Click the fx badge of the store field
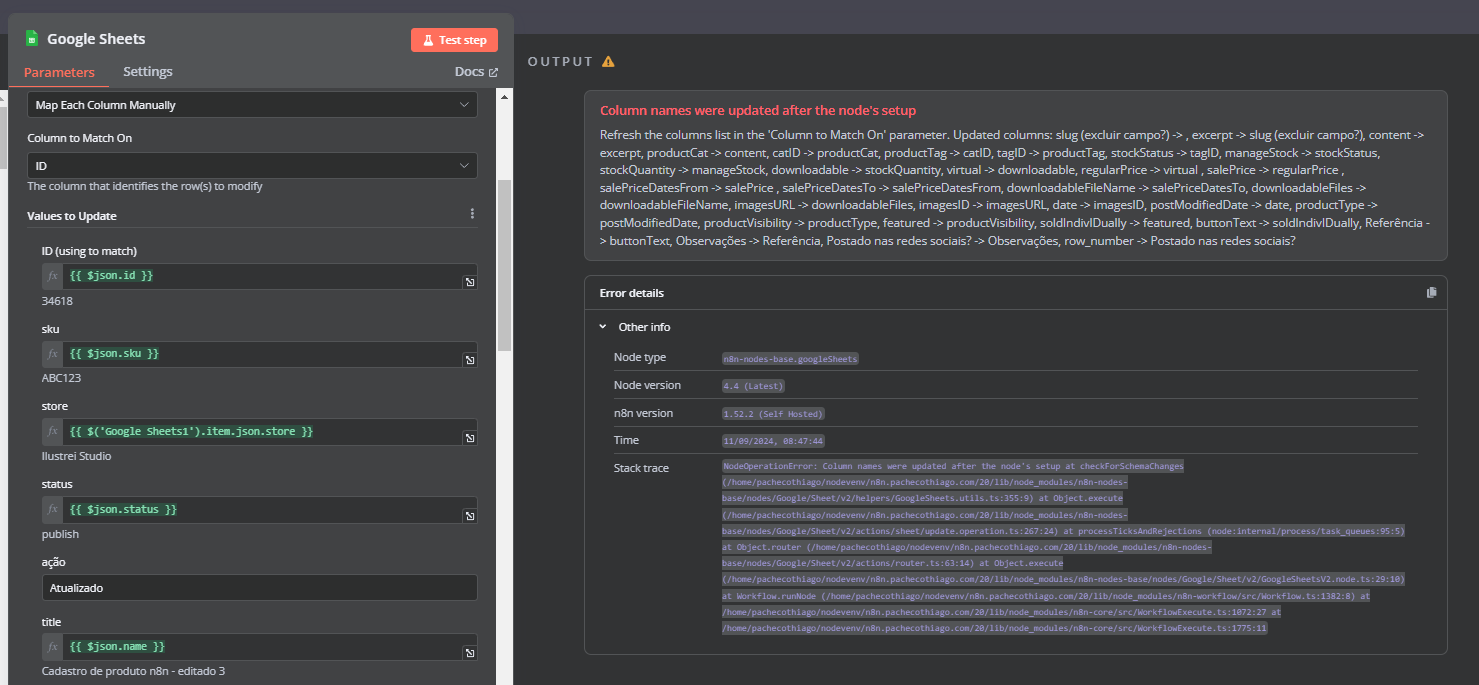This screenshot has width=1479, height=685. click(x=53, y=432)
